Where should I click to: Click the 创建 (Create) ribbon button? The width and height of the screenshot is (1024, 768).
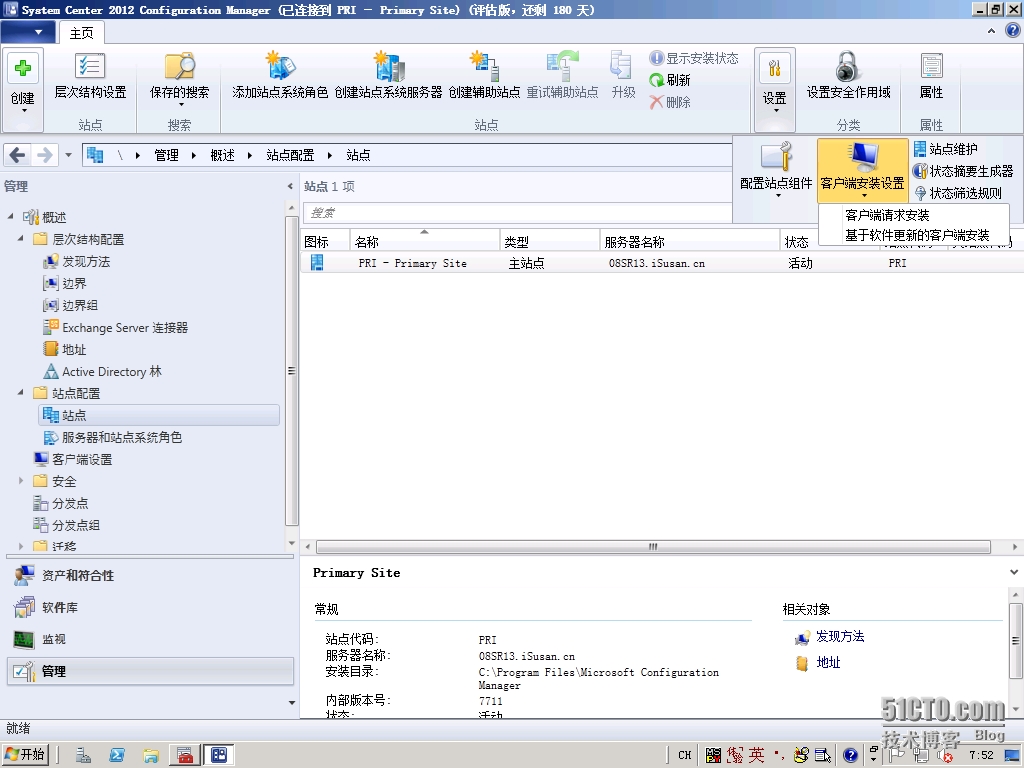click(23, 89)
